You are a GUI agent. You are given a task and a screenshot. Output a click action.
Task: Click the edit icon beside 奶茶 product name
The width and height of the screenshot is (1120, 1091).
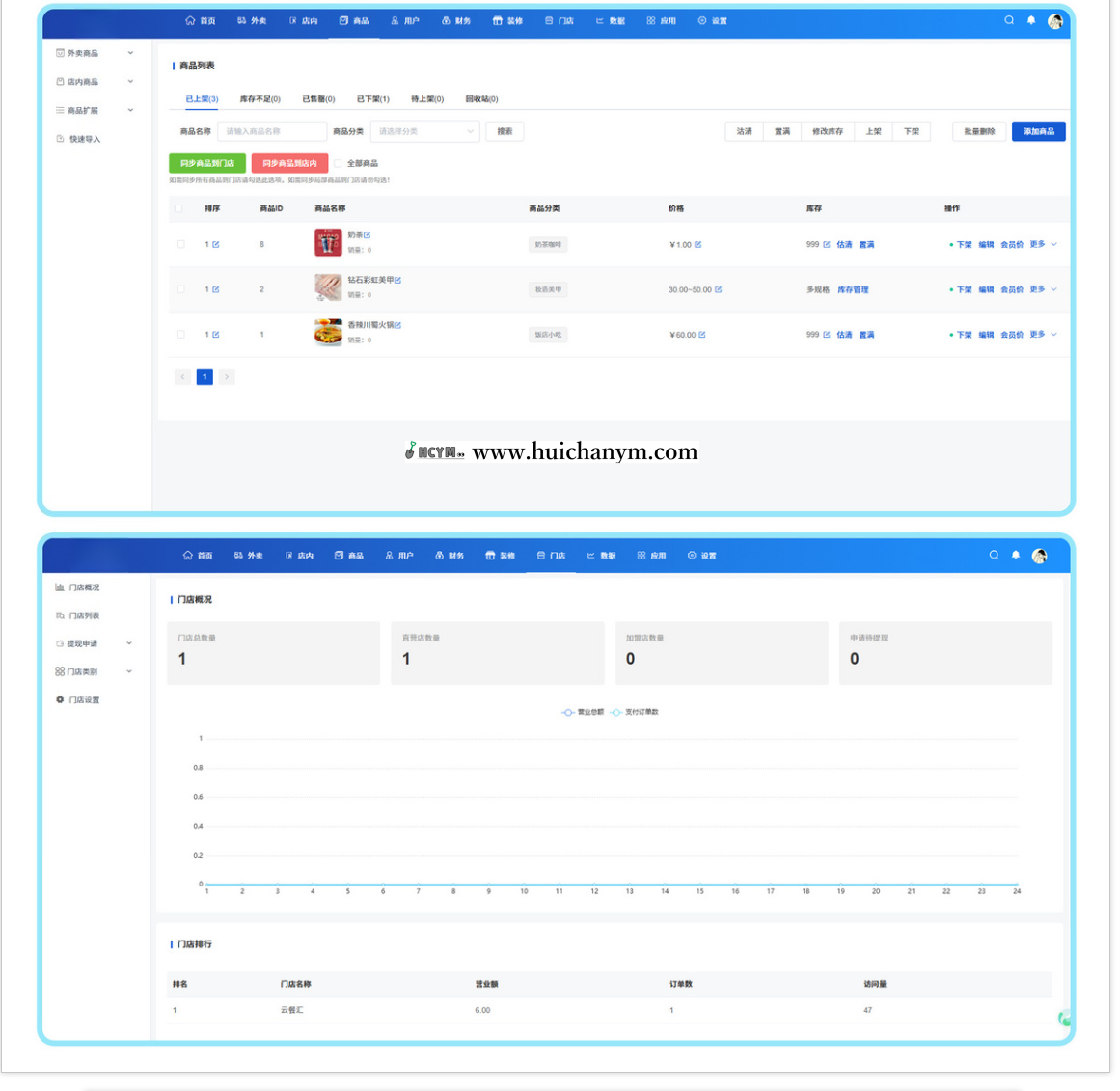(368, 235)
